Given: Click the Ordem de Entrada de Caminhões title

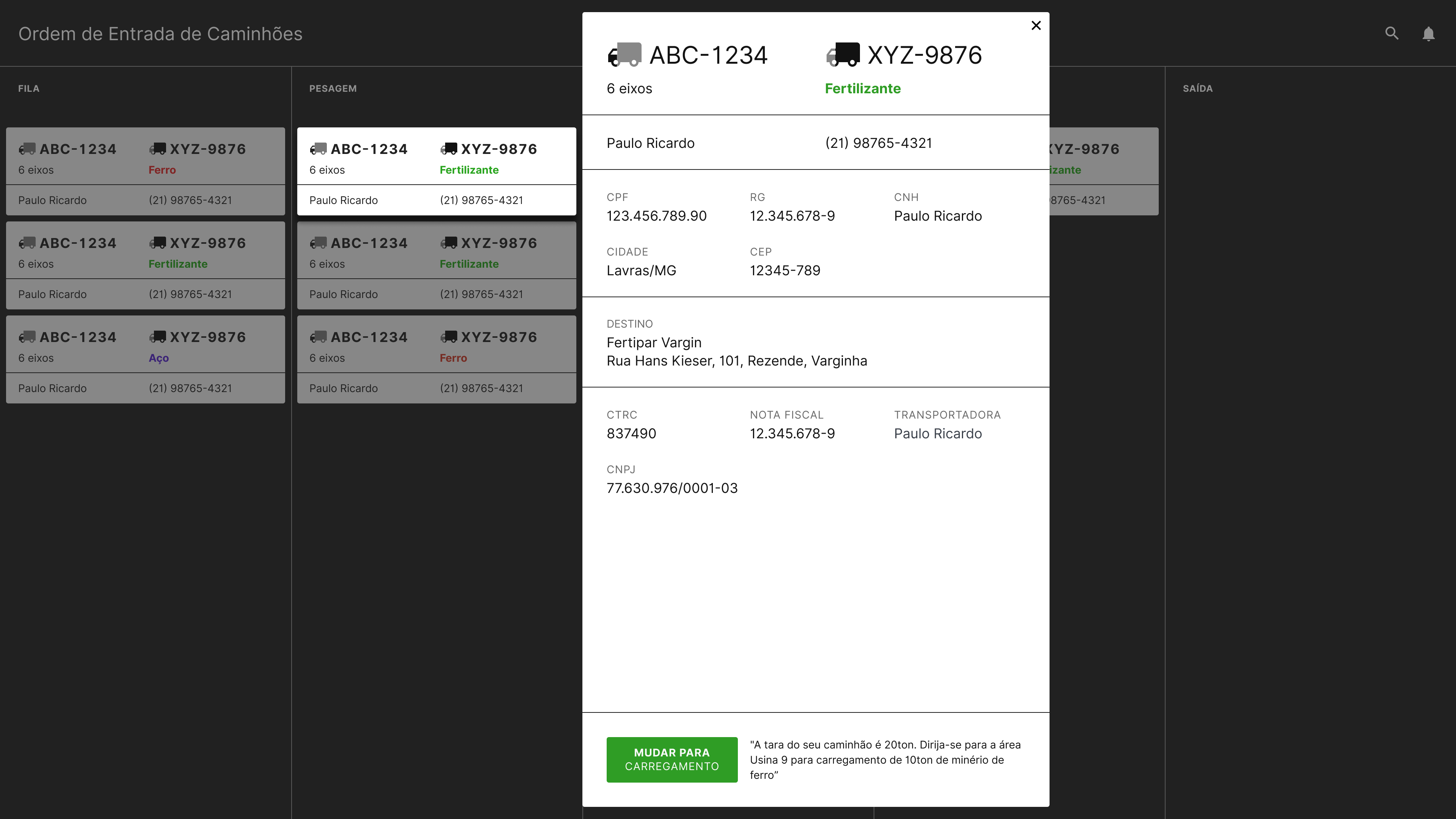Looking at the screenshot, I should point(160,34).
